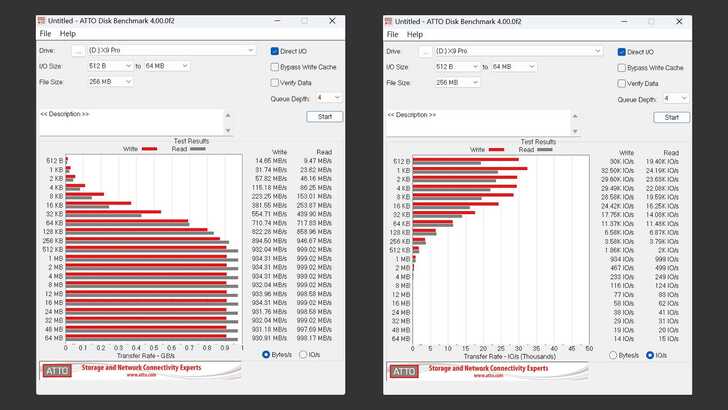Screen dimensions: 728x410
Task: Select the IO/s radio button in left window
Action: 303,354
